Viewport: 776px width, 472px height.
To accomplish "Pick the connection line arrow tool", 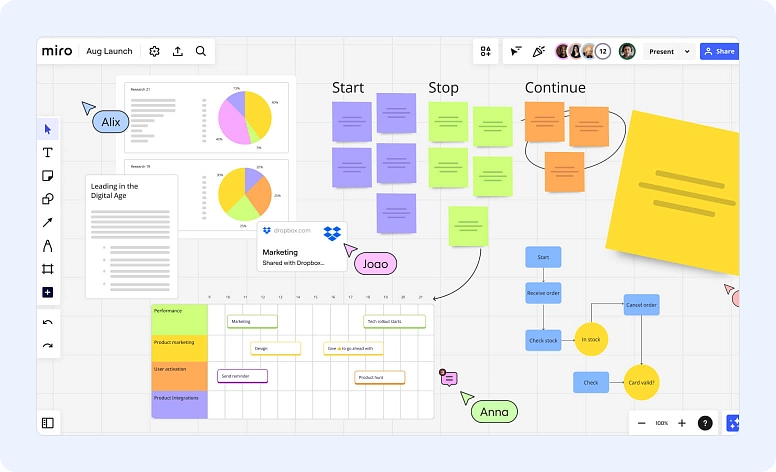I will coord(48,222).
